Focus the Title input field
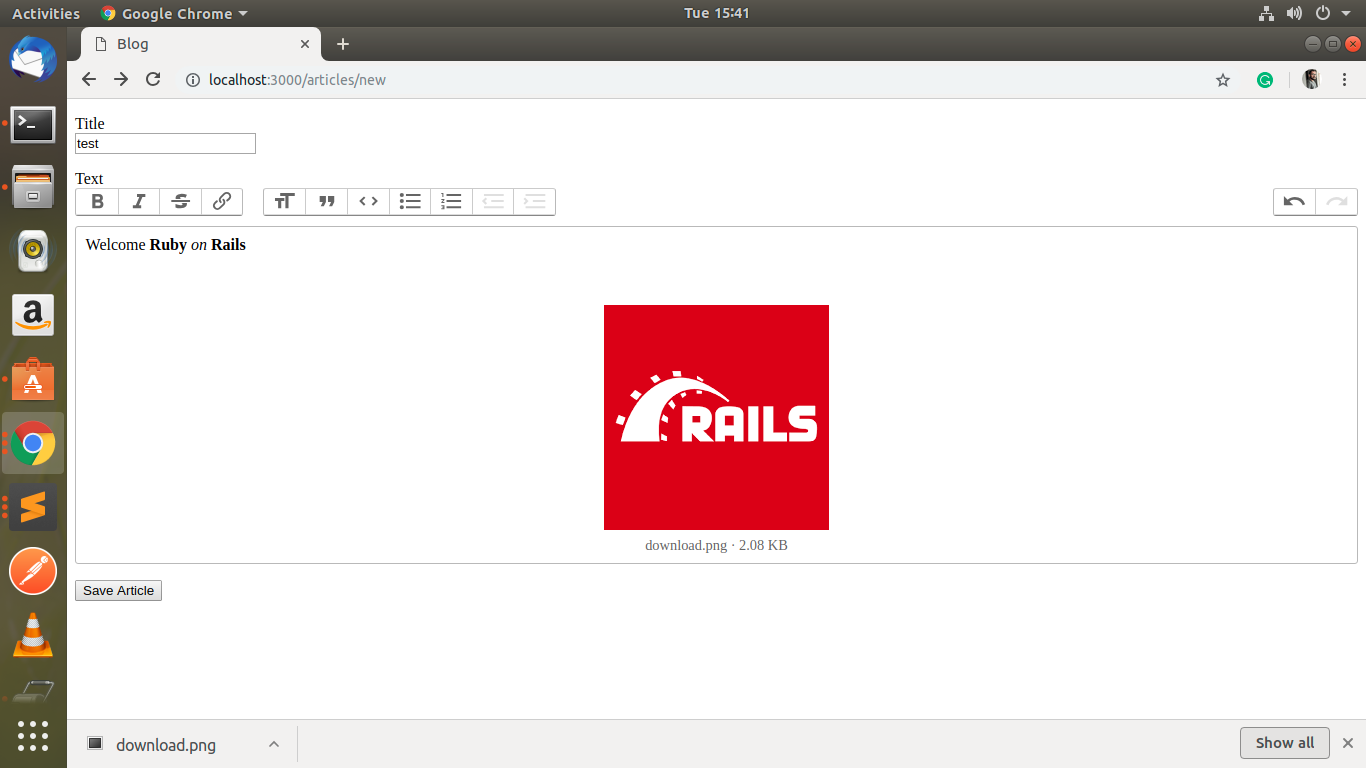This screenshot has height=768, width=1366. point(165,144)
